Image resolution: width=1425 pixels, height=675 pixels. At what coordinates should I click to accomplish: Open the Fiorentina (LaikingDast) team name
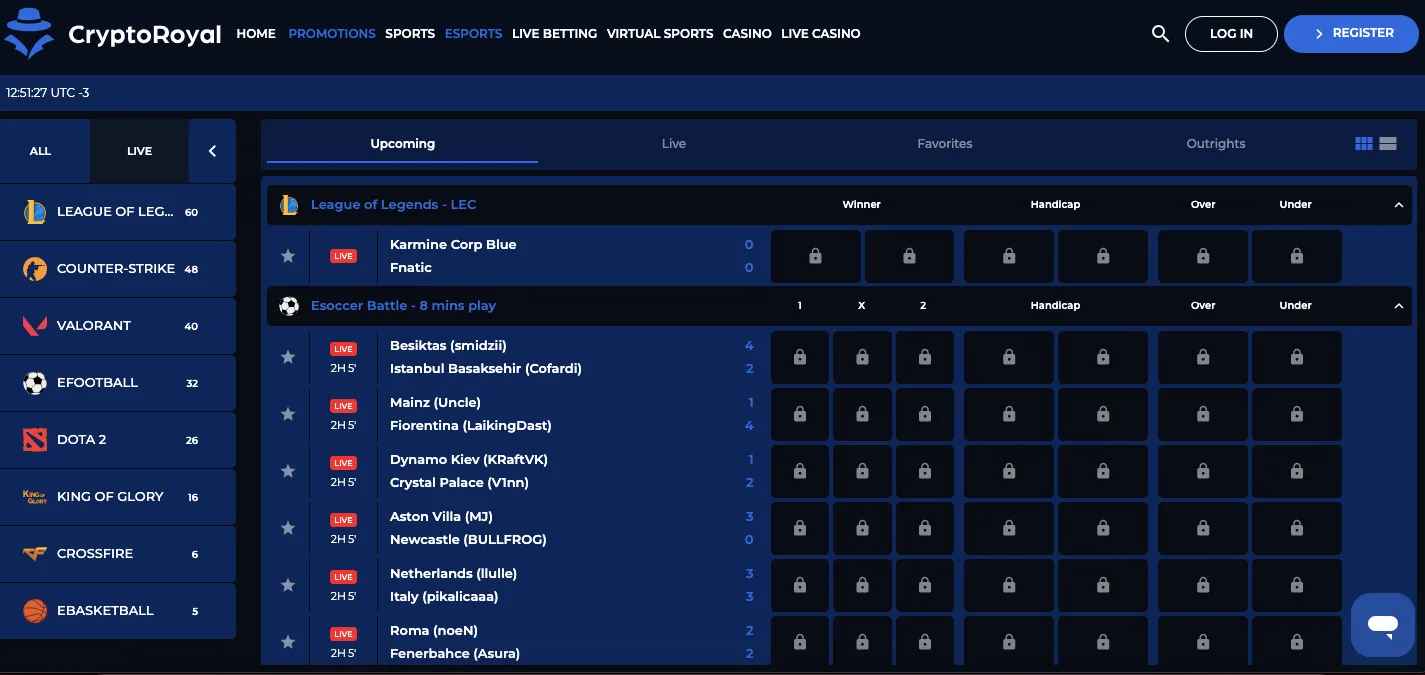click(471, 426)
